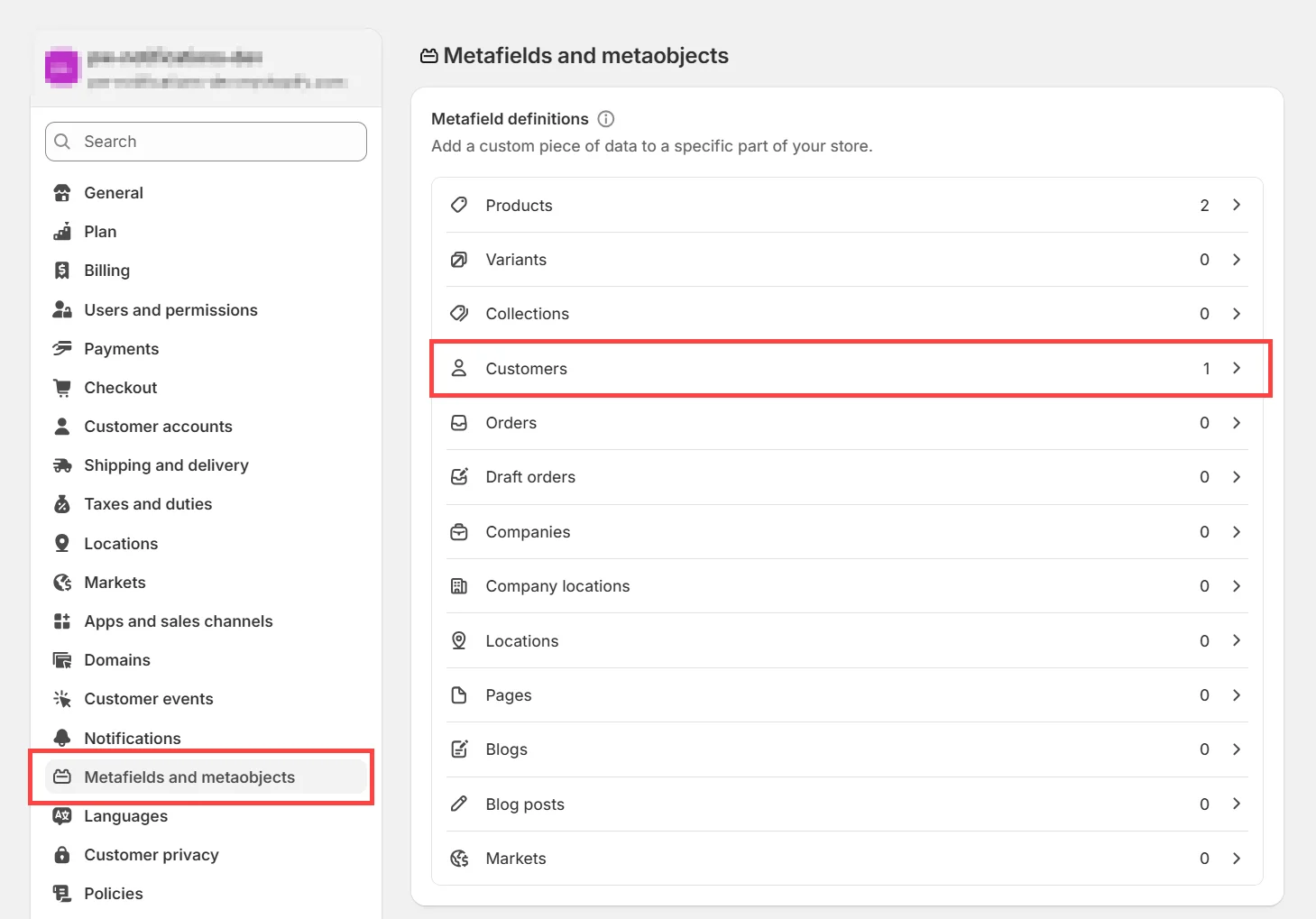Click the Company locations building icon
Image resolution: width=1316 pixels, height=919 pixels.
(x=459, y=586)
